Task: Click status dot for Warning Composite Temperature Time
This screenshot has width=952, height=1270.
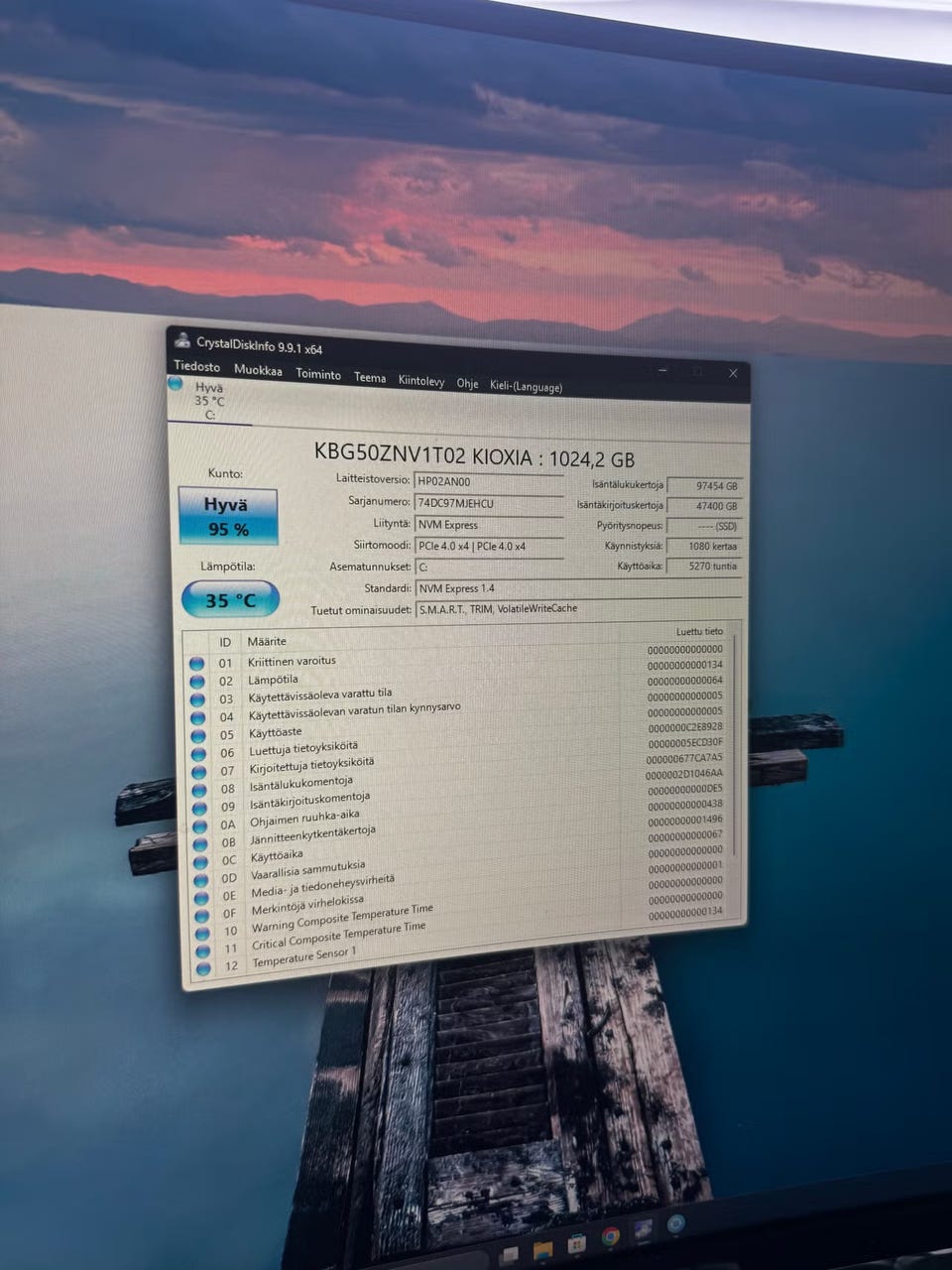Action: (202, 934)
